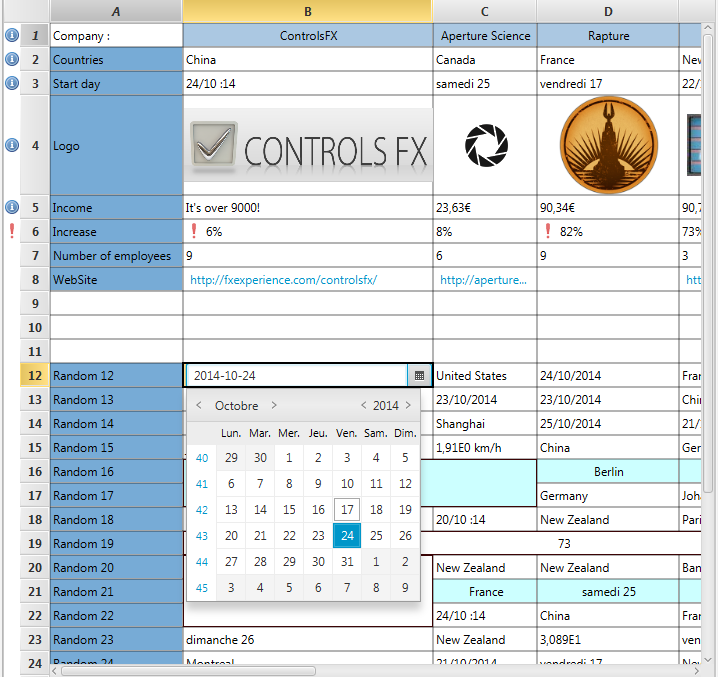
Task: Select the 90,34€ income cell
Action: click(608, 207)
